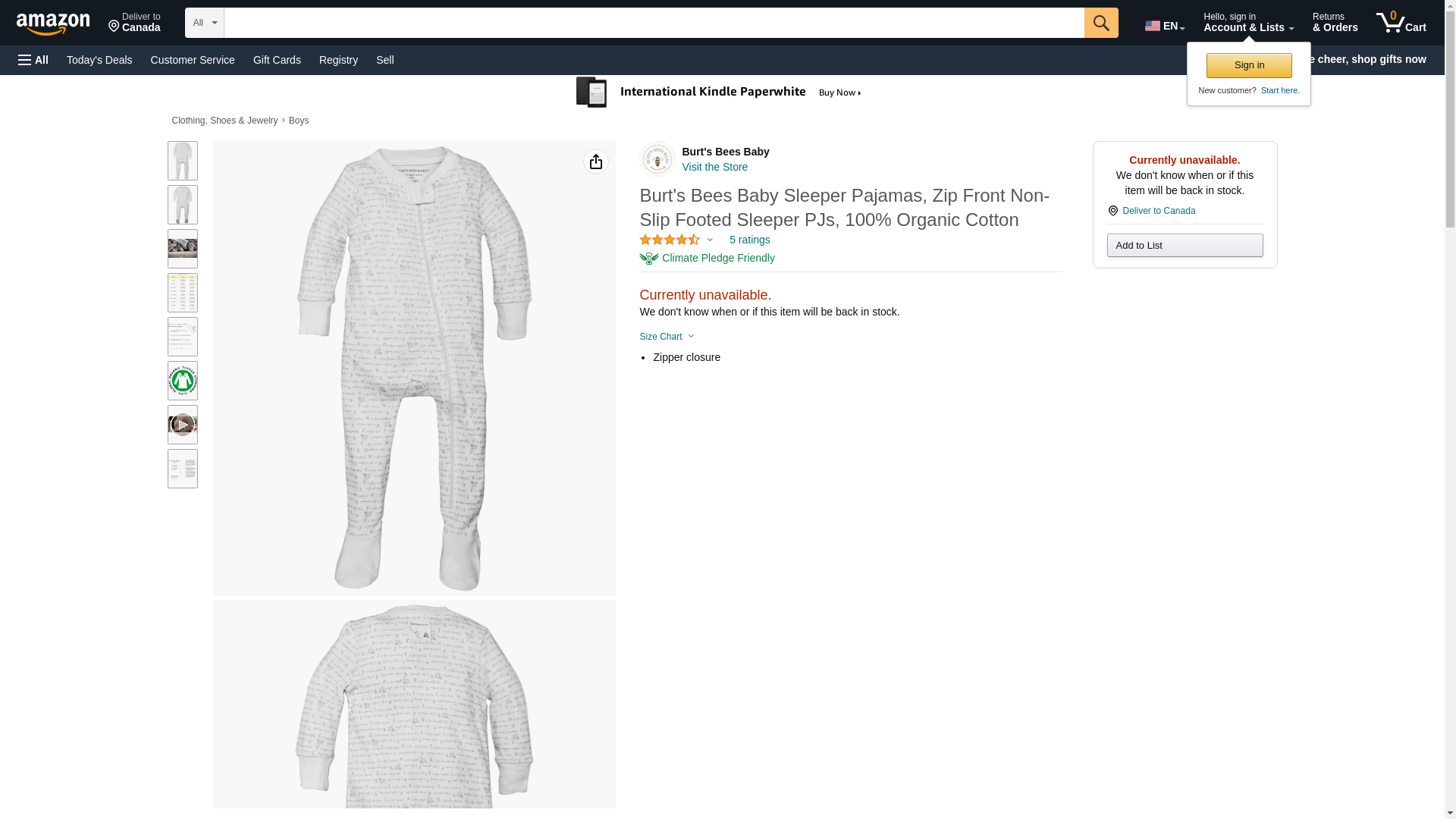
Task: Click the Add to List button
Action: tap(1185, 245)
